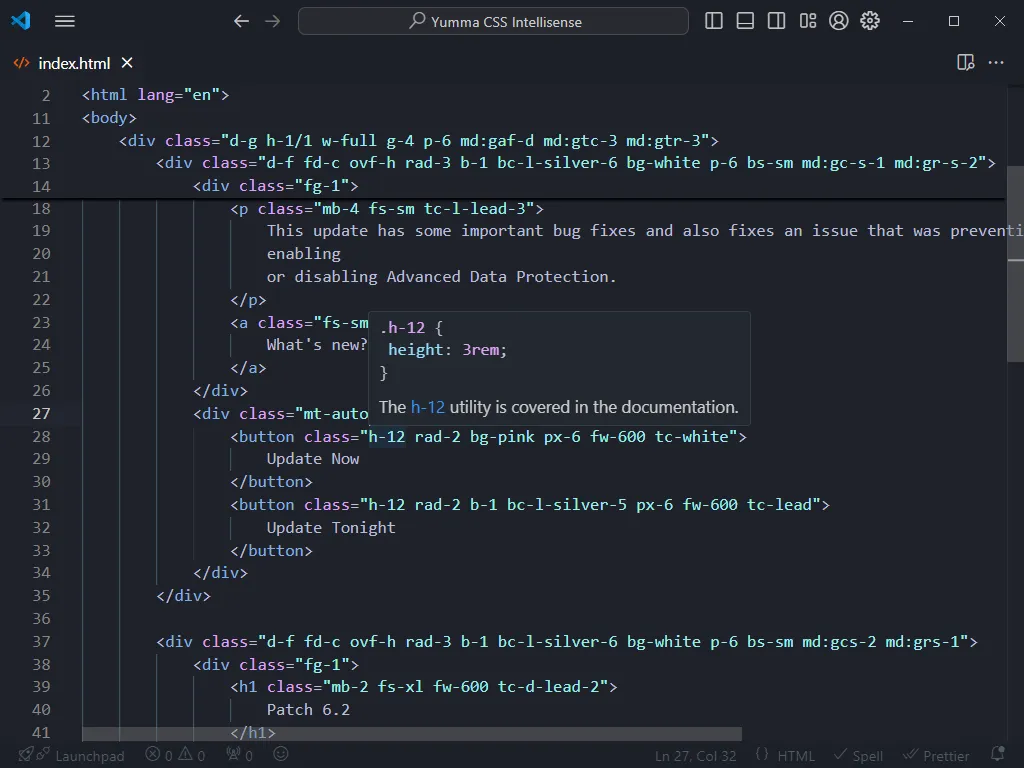Click the horizontal editor scrollbar
The width and height of the screenshot is (1024, 768).
pyautogui.click(x=412, y=734)
